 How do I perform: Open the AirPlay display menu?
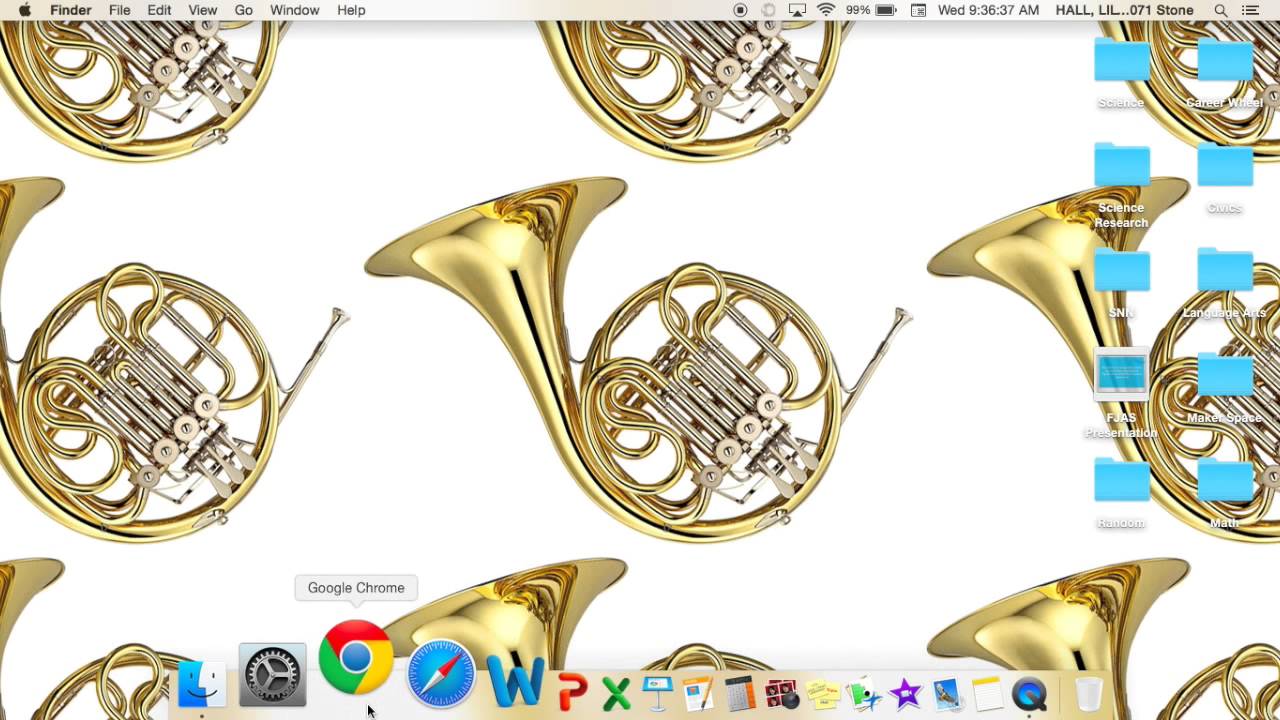point(797,10)
